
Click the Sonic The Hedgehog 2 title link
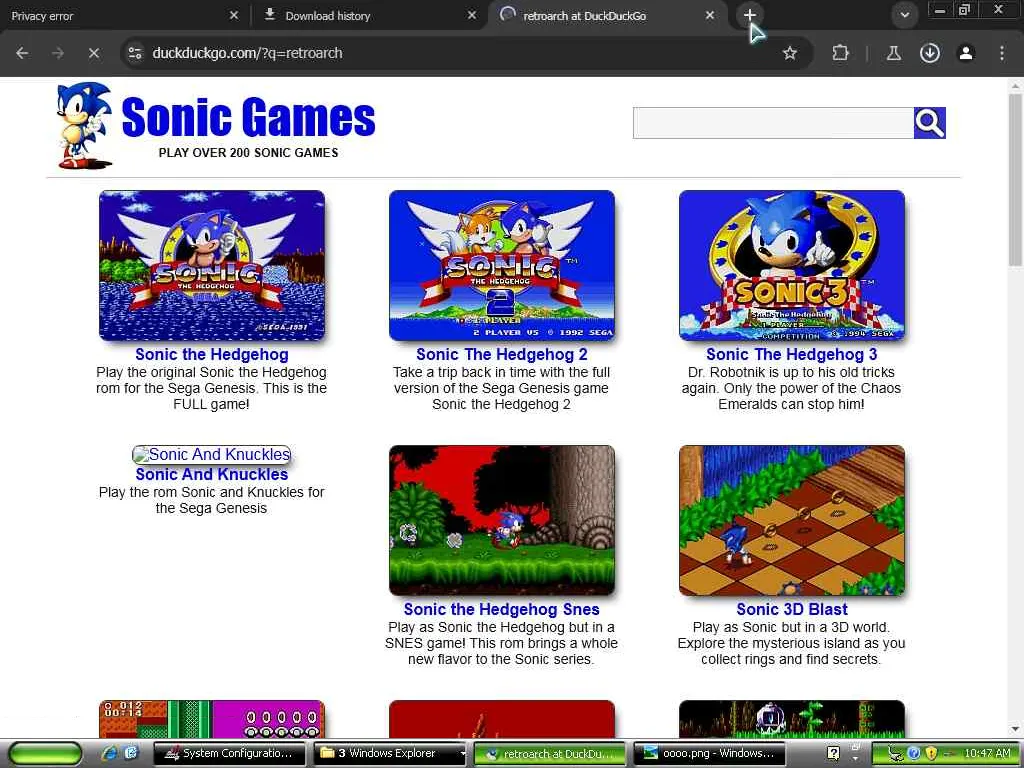tap(502, 354)
